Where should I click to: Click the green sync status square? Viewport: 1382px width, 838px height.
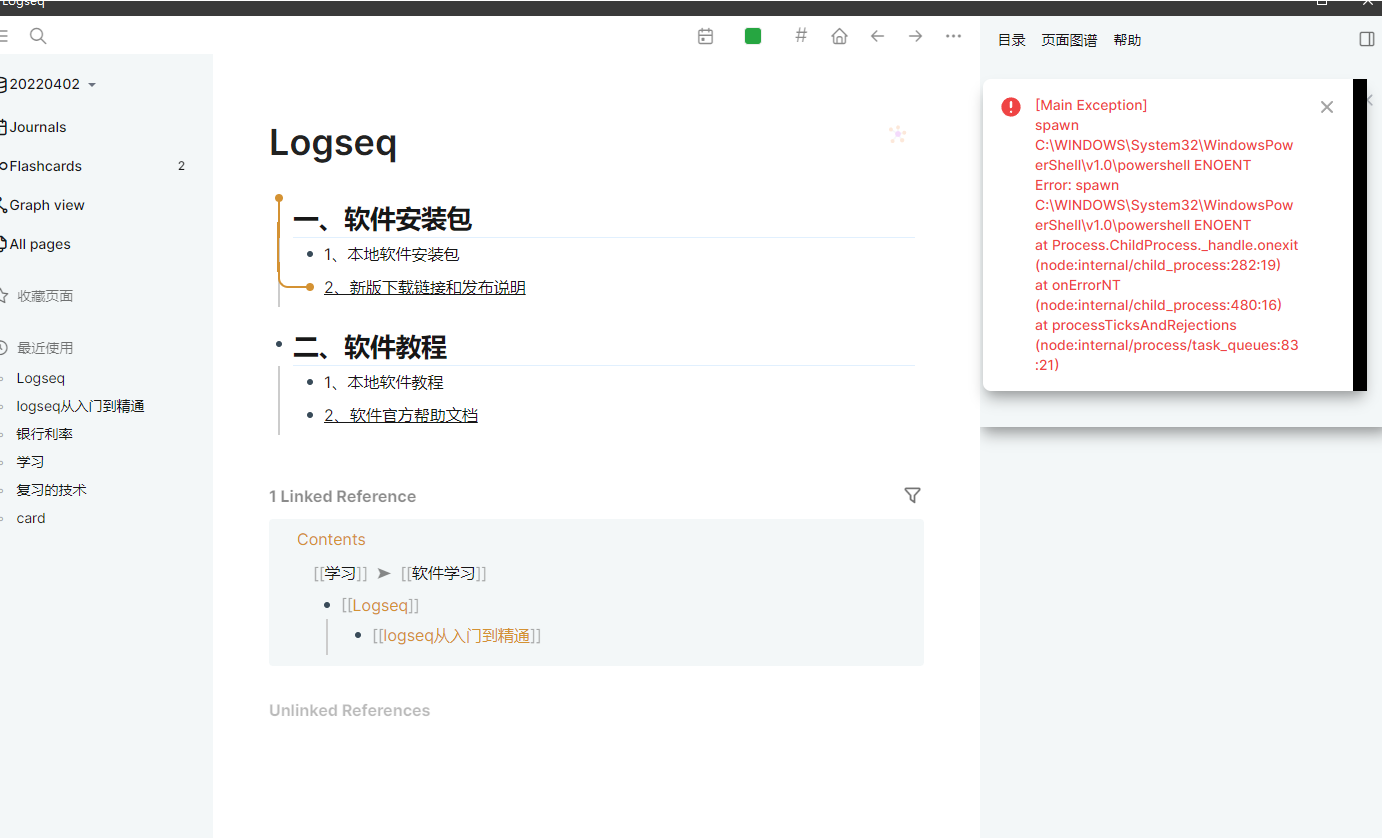click(753, 36)
